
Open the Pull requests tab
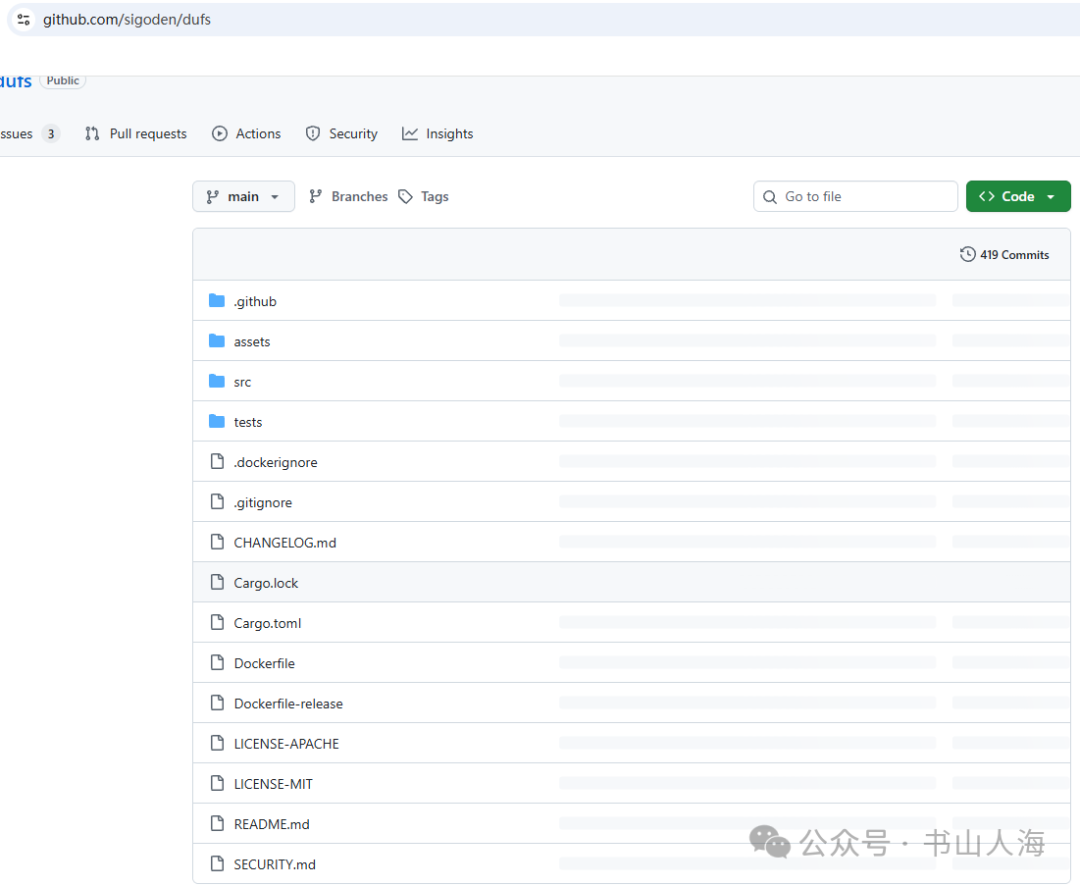click(x=136, y=134)
